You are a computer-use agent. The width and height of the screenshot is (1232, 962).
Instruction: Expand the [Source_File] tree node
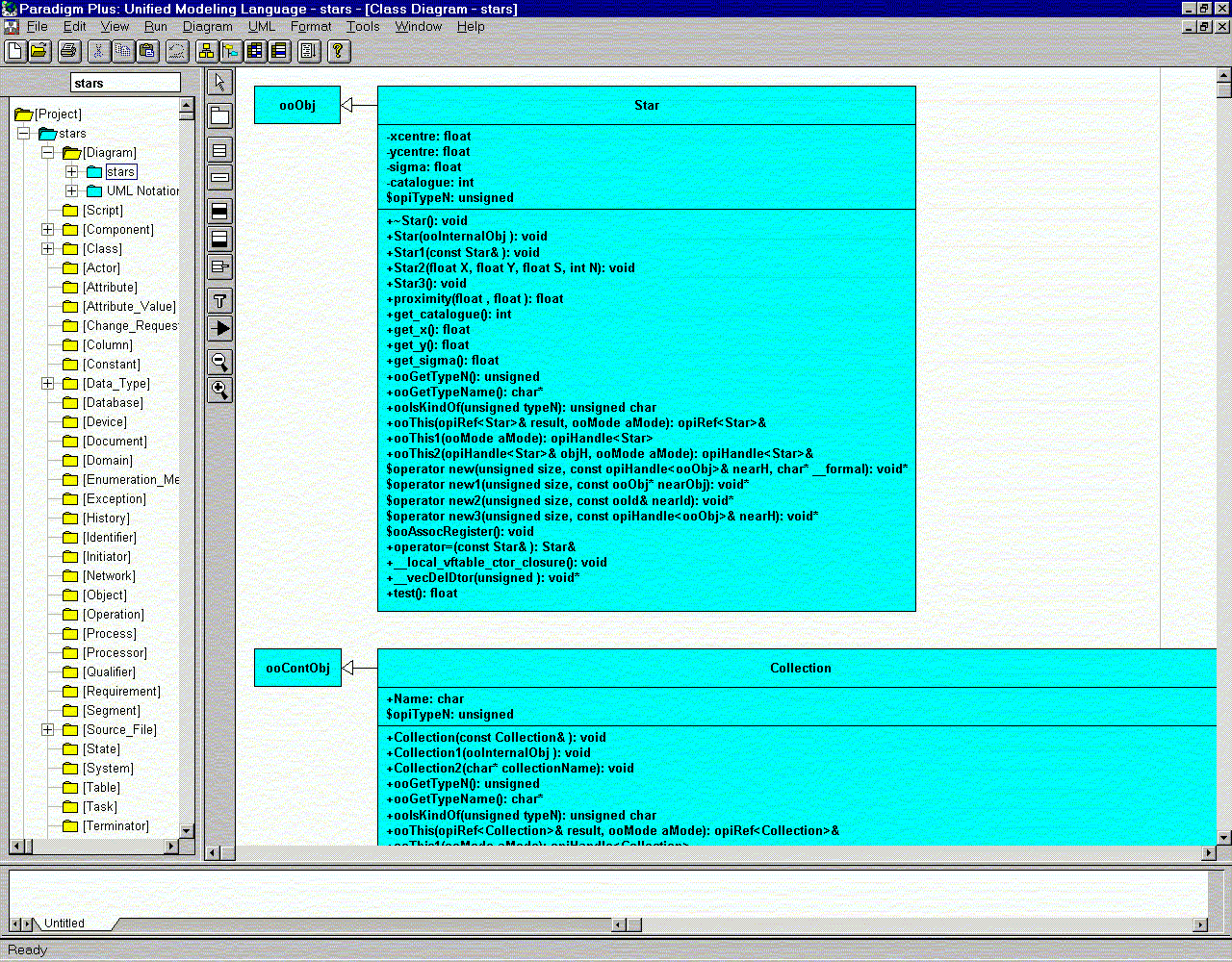tap(48, 730)
